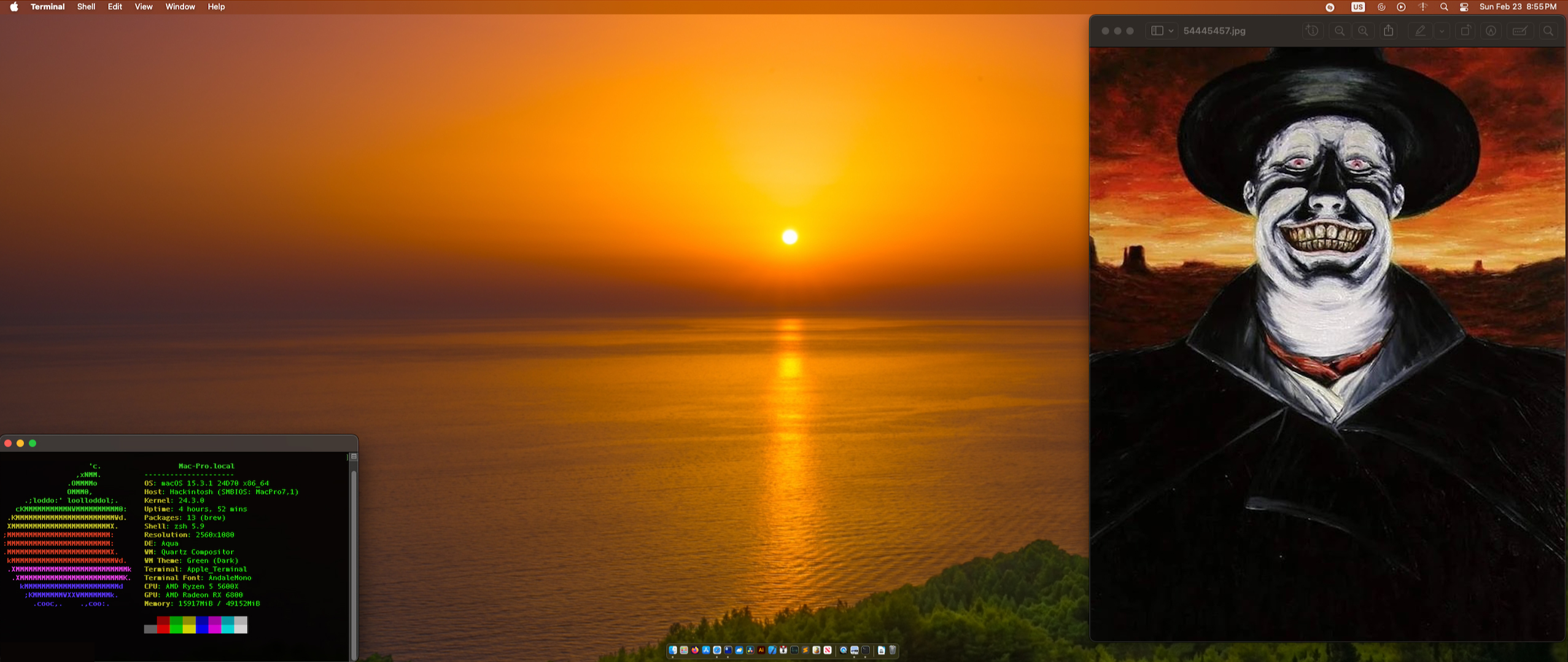Open the Wi-Fi status menu
This screenshot has width=1568, height=662.
click(x=1422, y=7)
